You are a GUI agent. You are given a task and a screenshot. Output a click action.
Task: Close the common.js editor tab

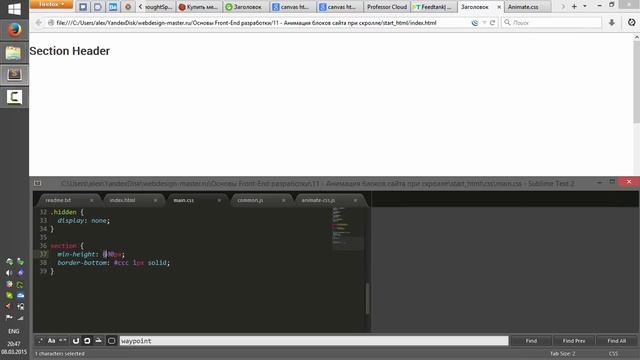click(284, 200)
